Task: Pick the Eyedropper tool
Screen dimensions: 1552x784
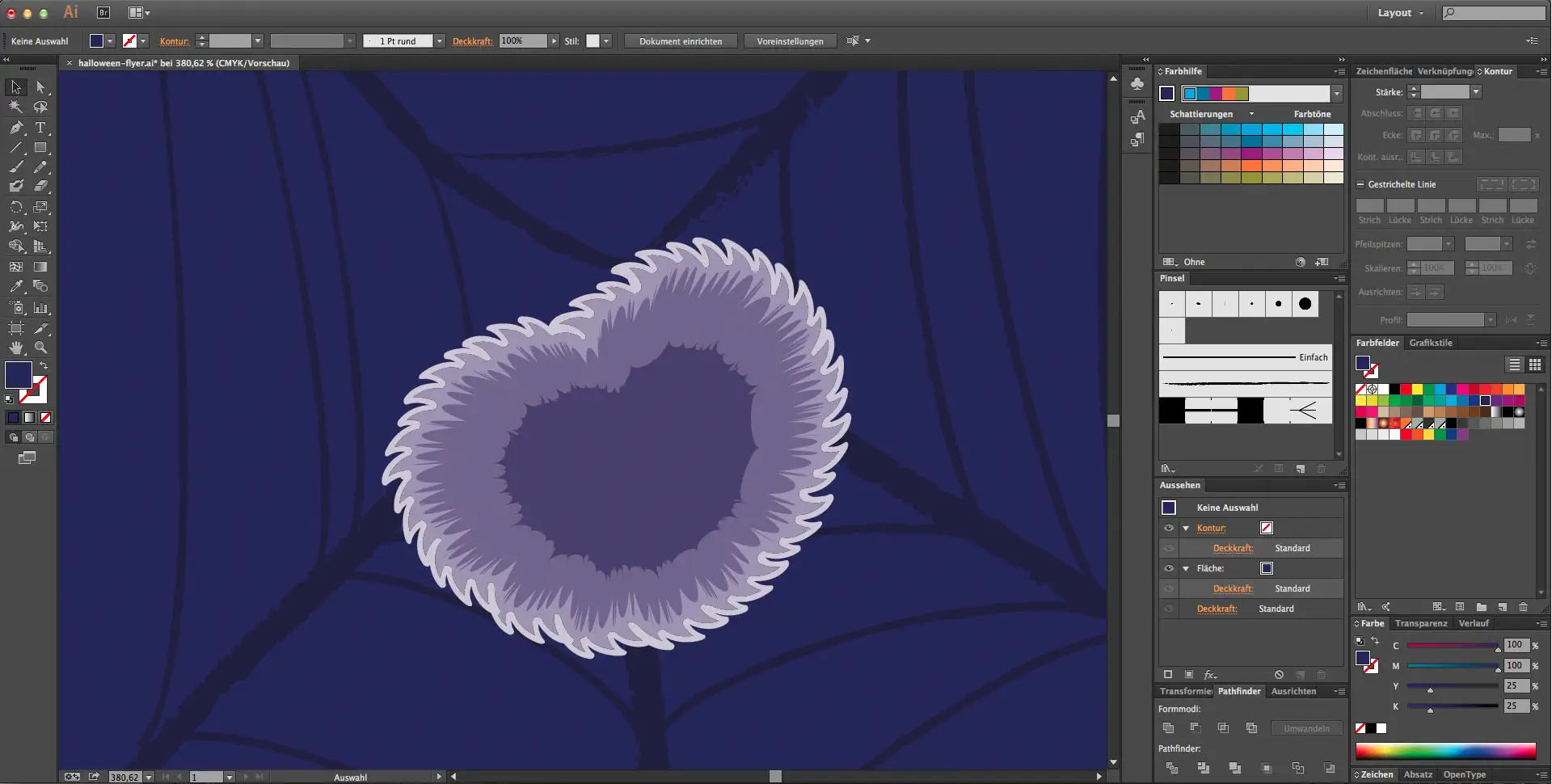Action: click(16, 286)
